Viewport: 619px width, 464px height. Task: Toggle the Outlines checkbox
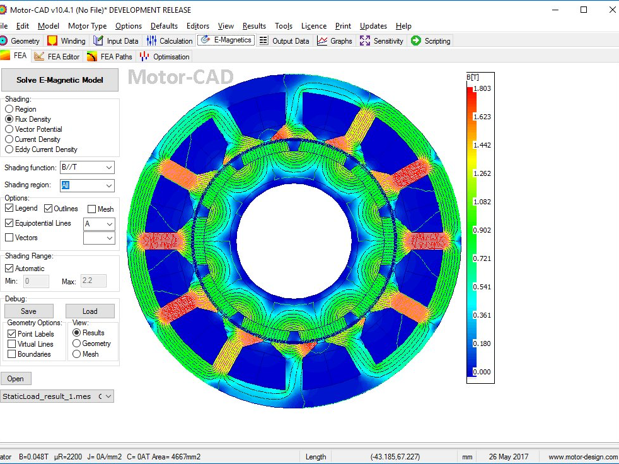[48, 208]
